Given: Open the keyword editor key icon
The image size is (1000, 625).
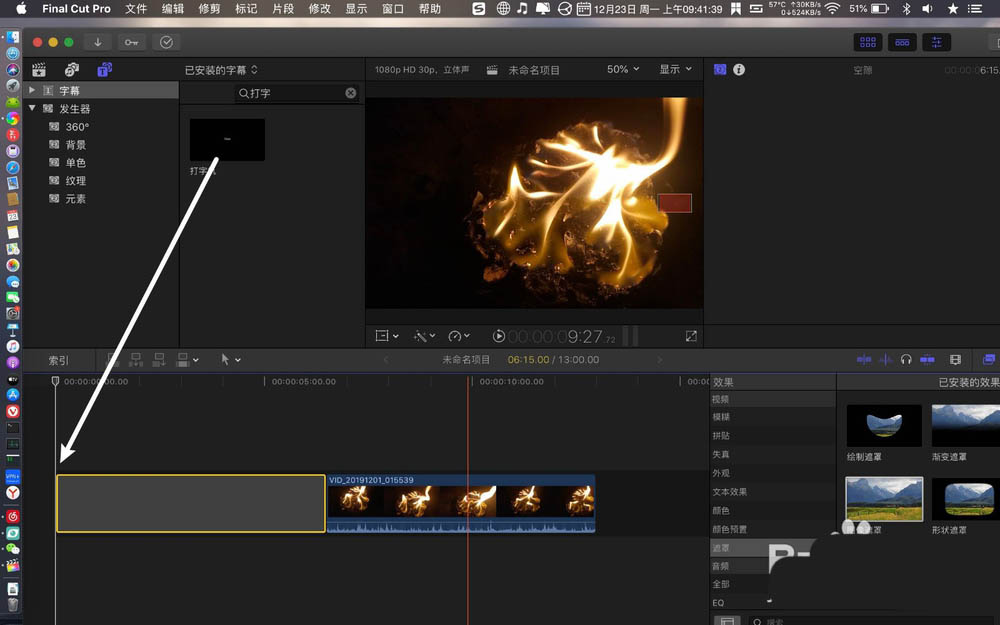Looking at the screenshot, I should point(131,42).
